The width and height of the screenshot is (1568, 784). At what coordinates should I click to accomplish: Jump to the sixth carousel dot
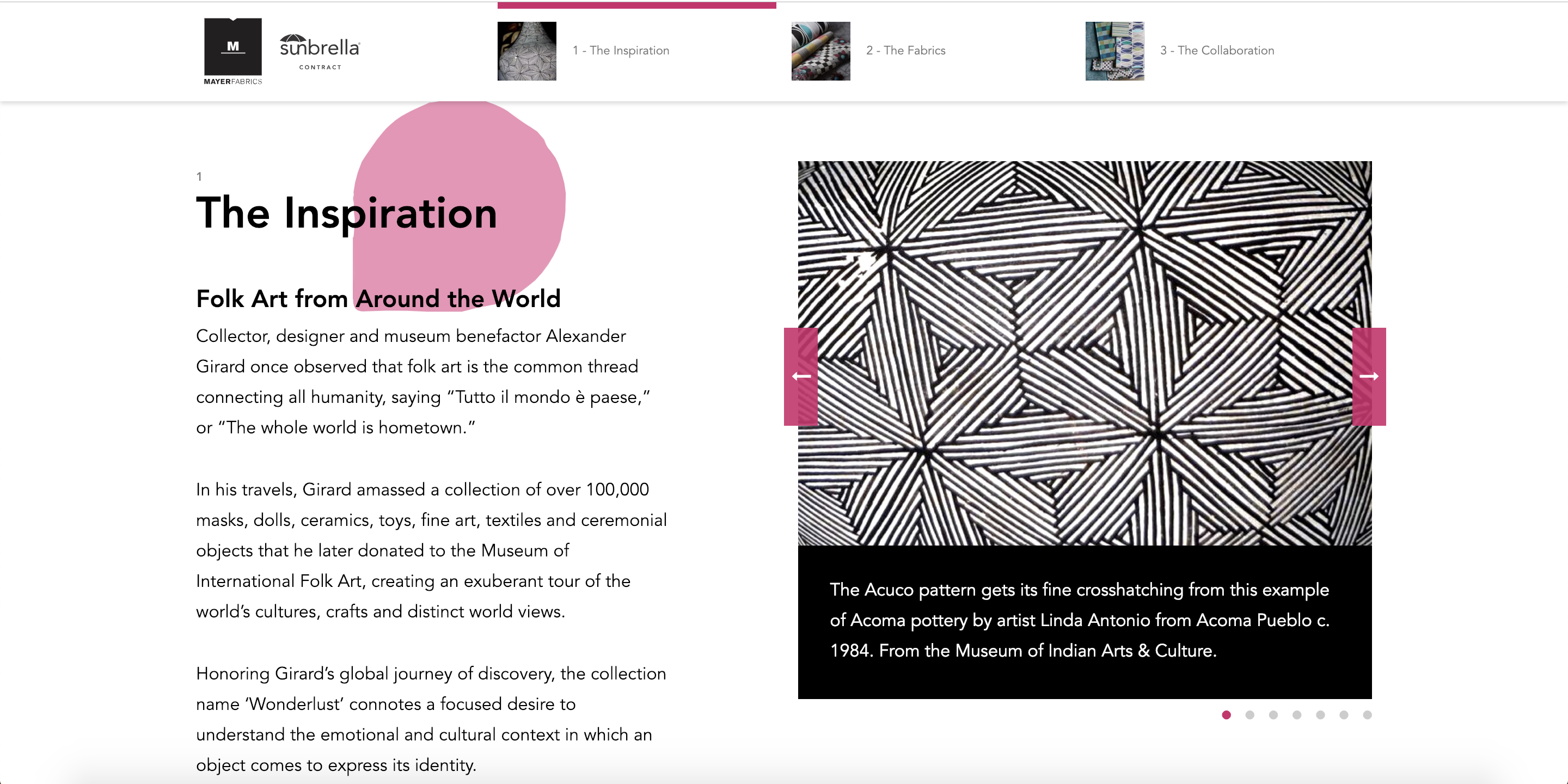click(x=1343, y=715)
